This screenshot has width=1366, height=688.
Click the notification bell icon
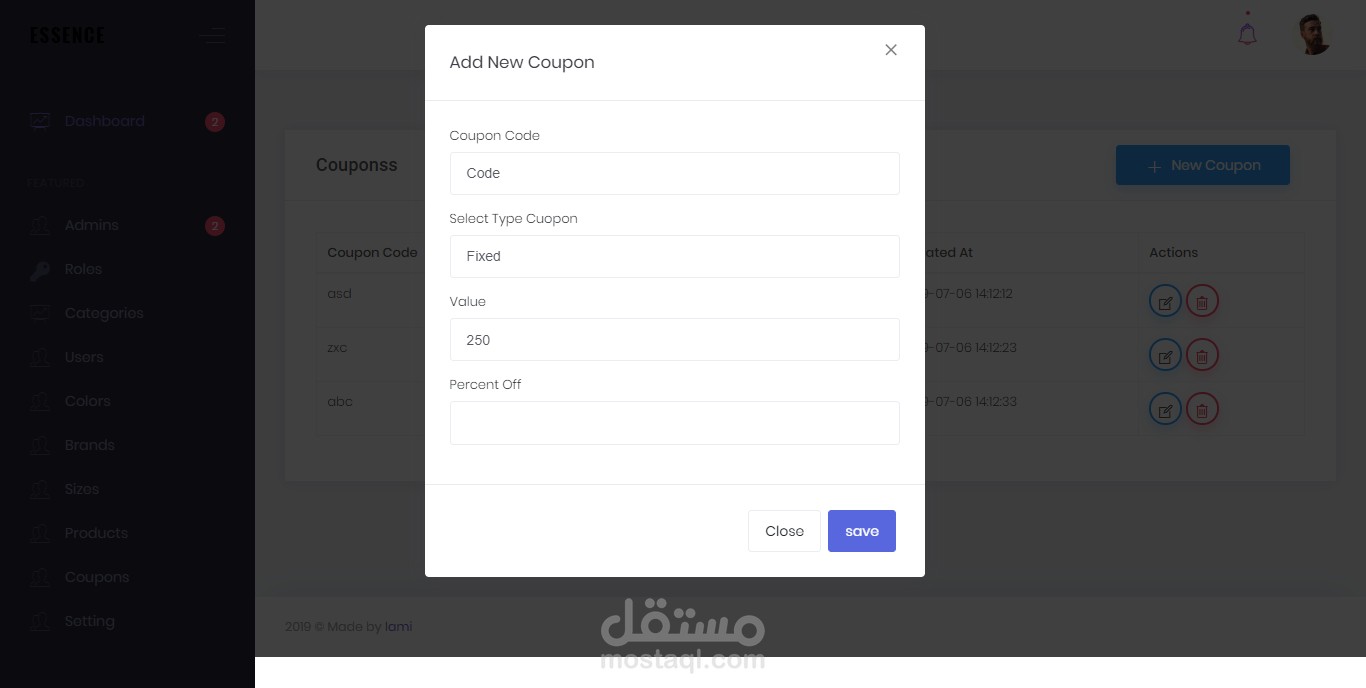coord(1247,34)
